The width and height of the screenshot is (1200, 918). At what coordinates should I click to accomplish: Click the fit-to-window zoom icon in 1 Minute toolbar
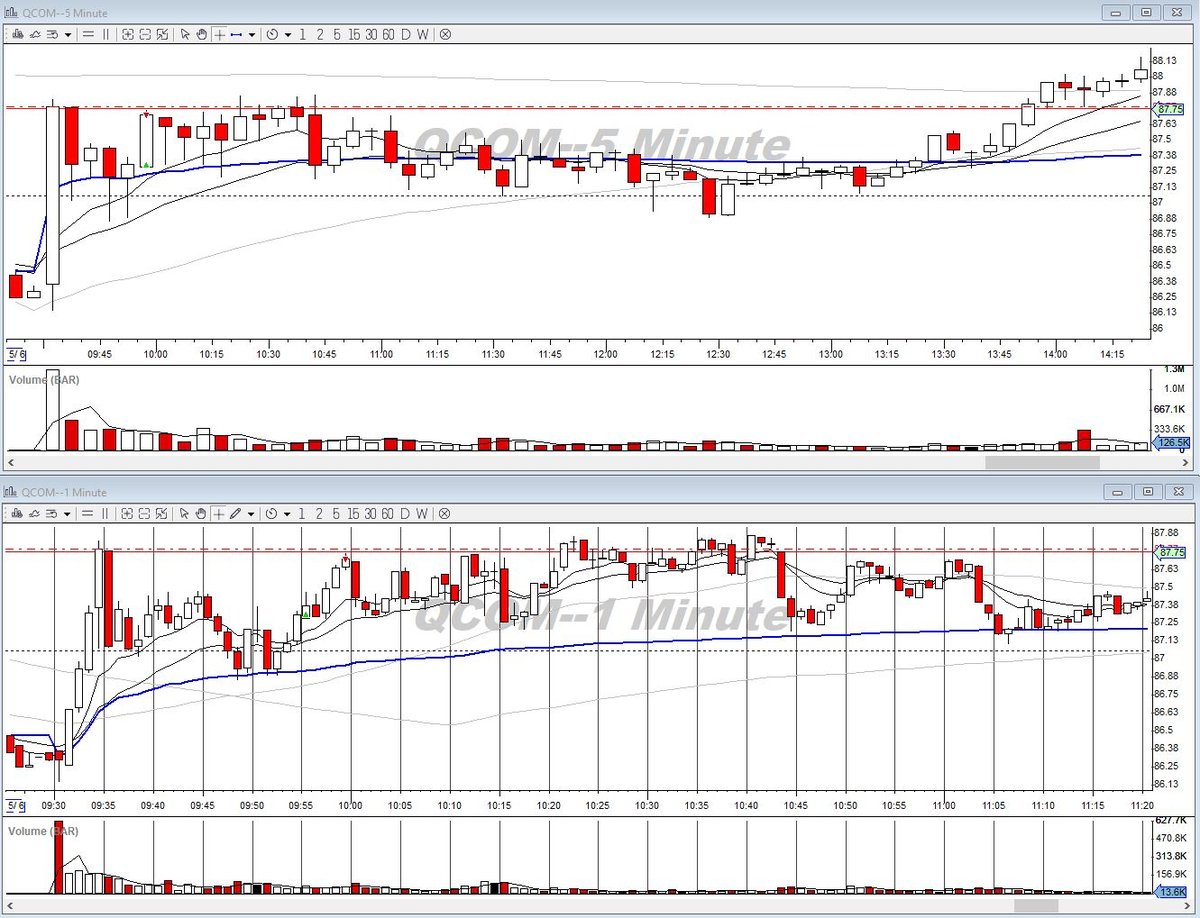(x=162, y=514)
